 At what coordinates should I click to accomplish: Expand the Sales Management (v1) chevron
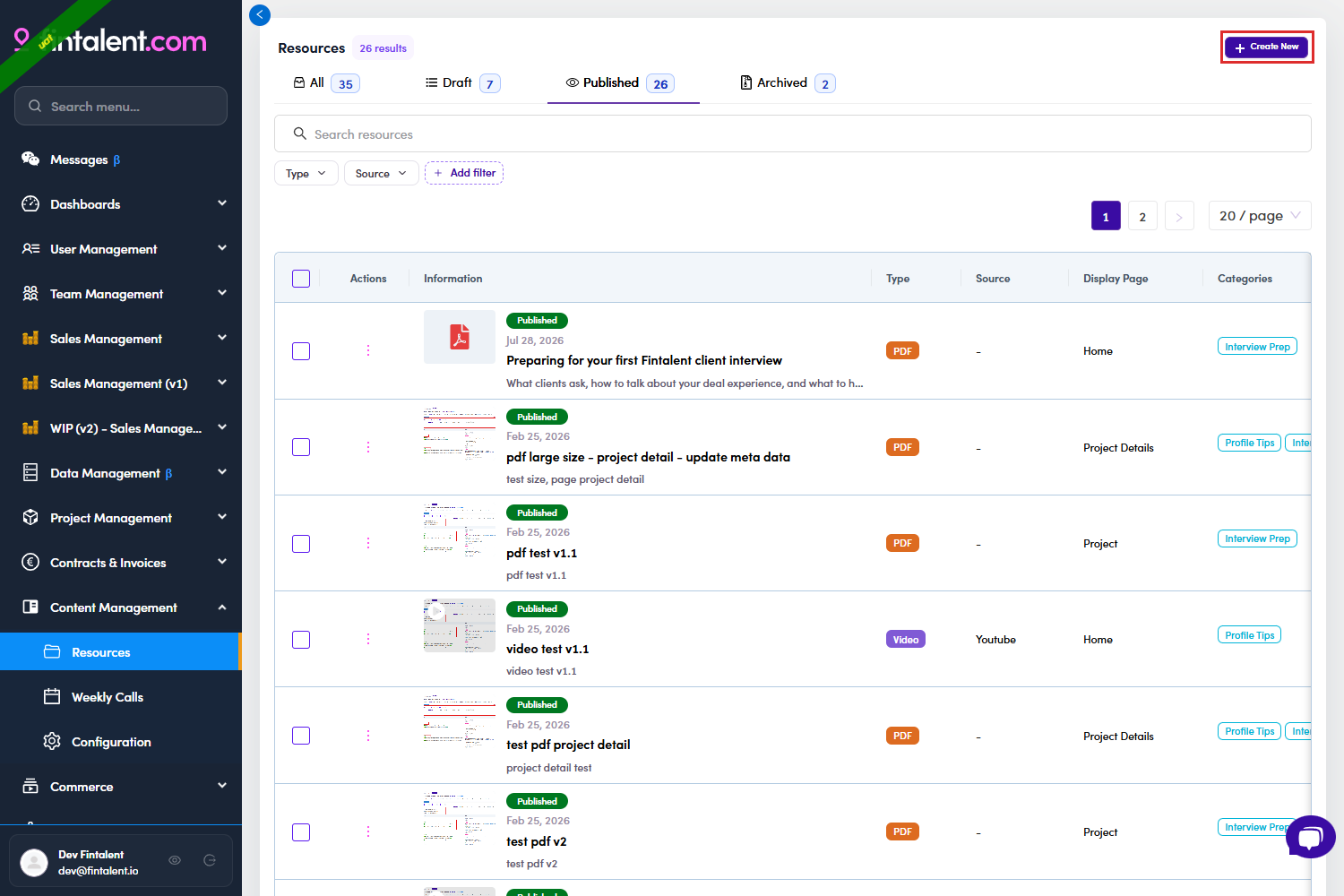point(222,383)
